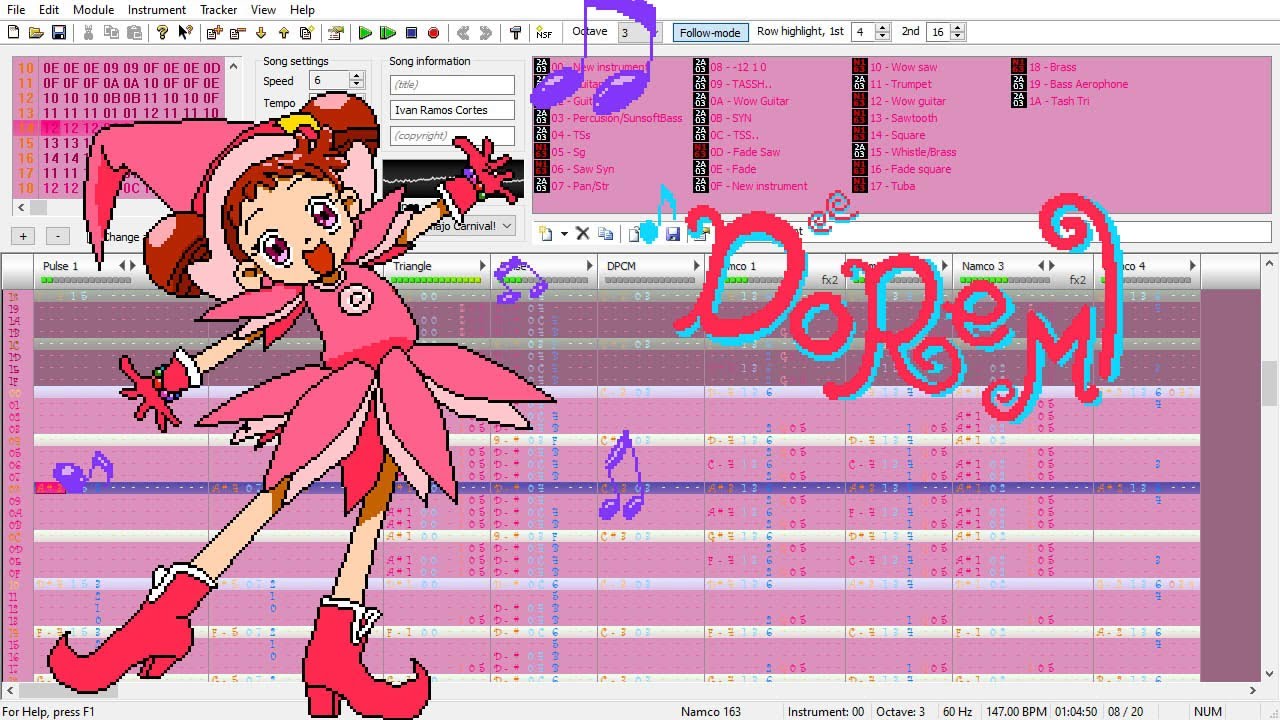This screenshot has height=720, width=1280.
Task: Click pattern editor horizontal scroll right arrow
Action: 1254,690
